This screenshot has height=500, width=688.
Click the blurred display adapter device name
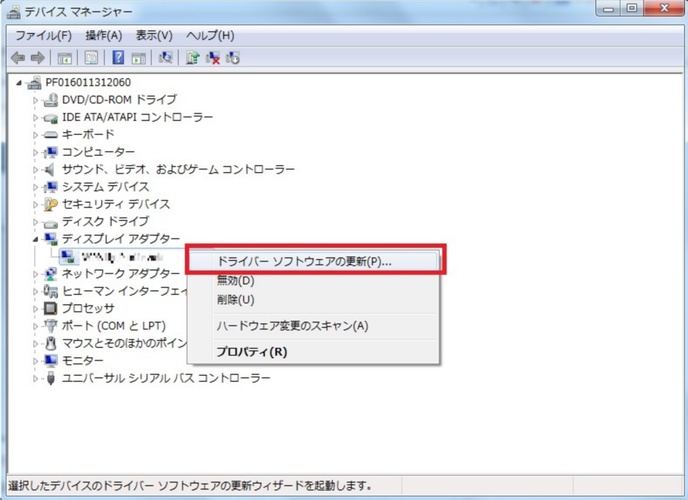[123, 257]
